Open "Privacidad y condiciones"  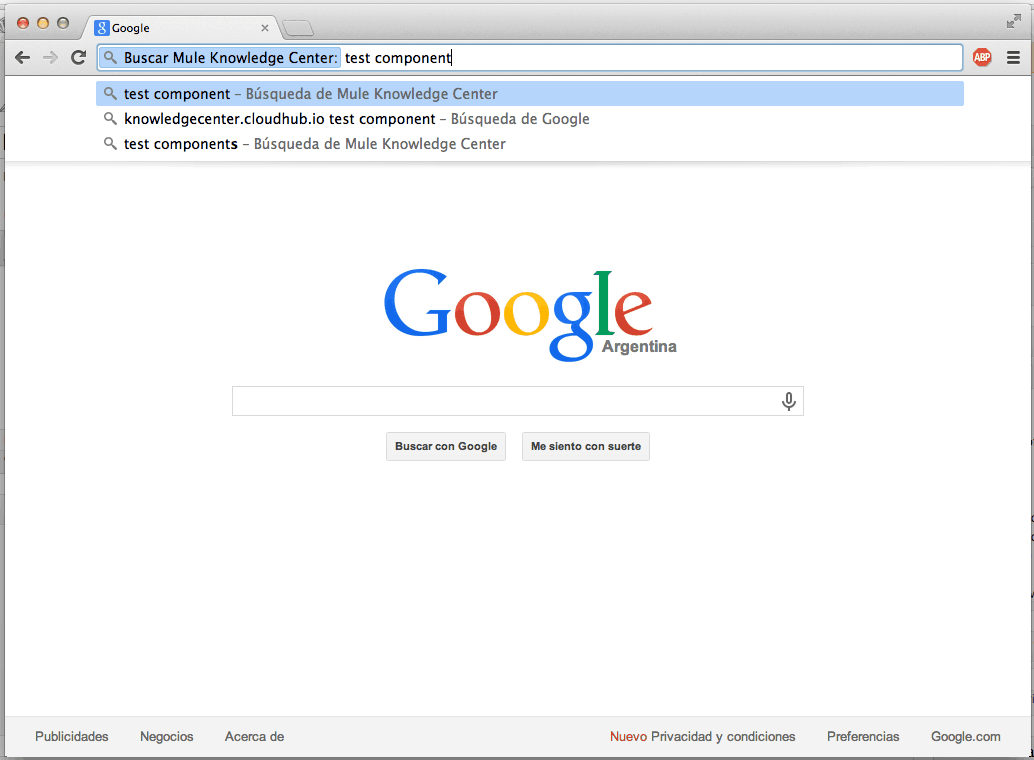(x=721, y=736)
